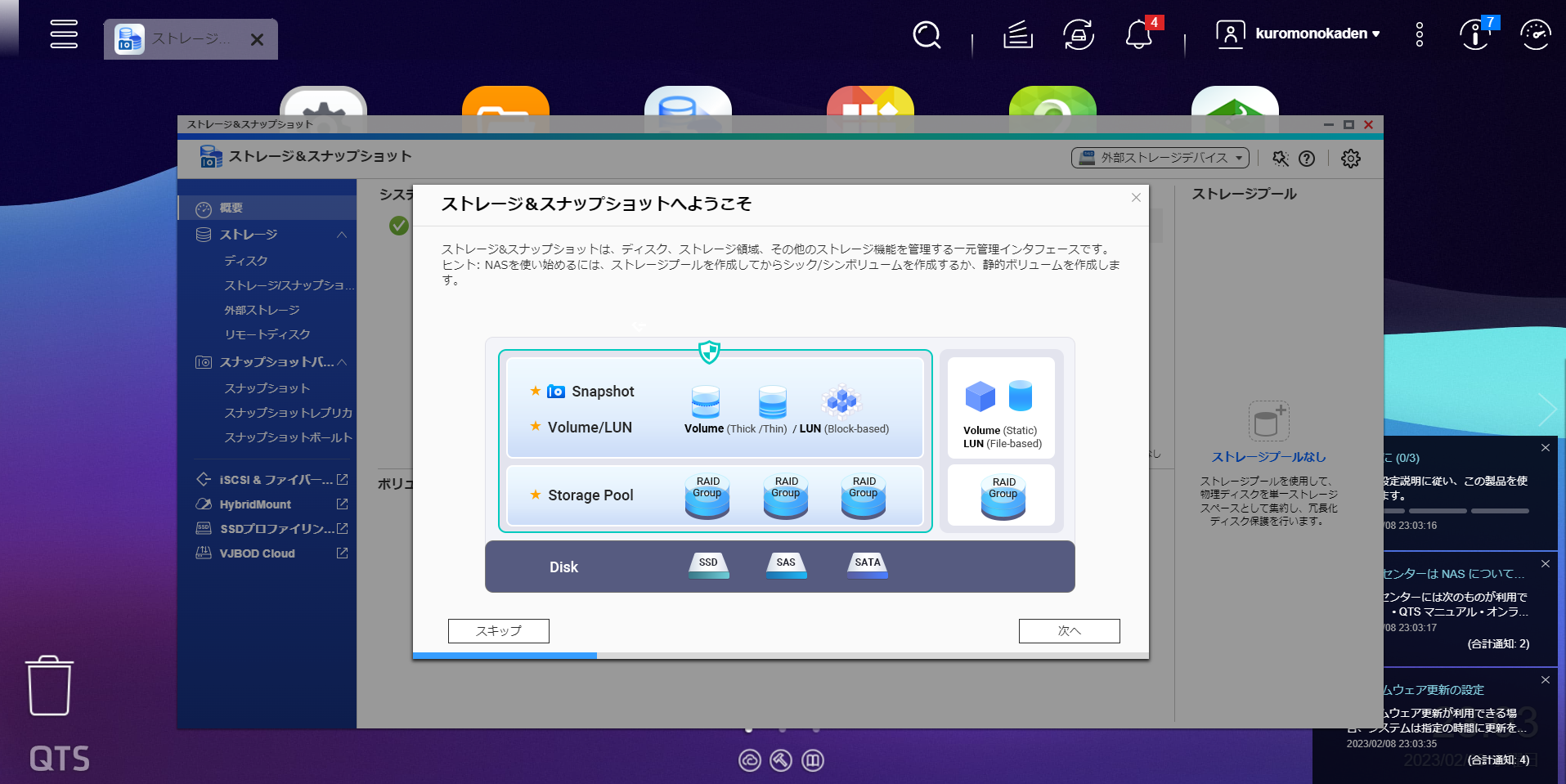The height and width of the screenshot is (784, 1566).
Task: Click the green check system status icon
Action: [399, 225]
